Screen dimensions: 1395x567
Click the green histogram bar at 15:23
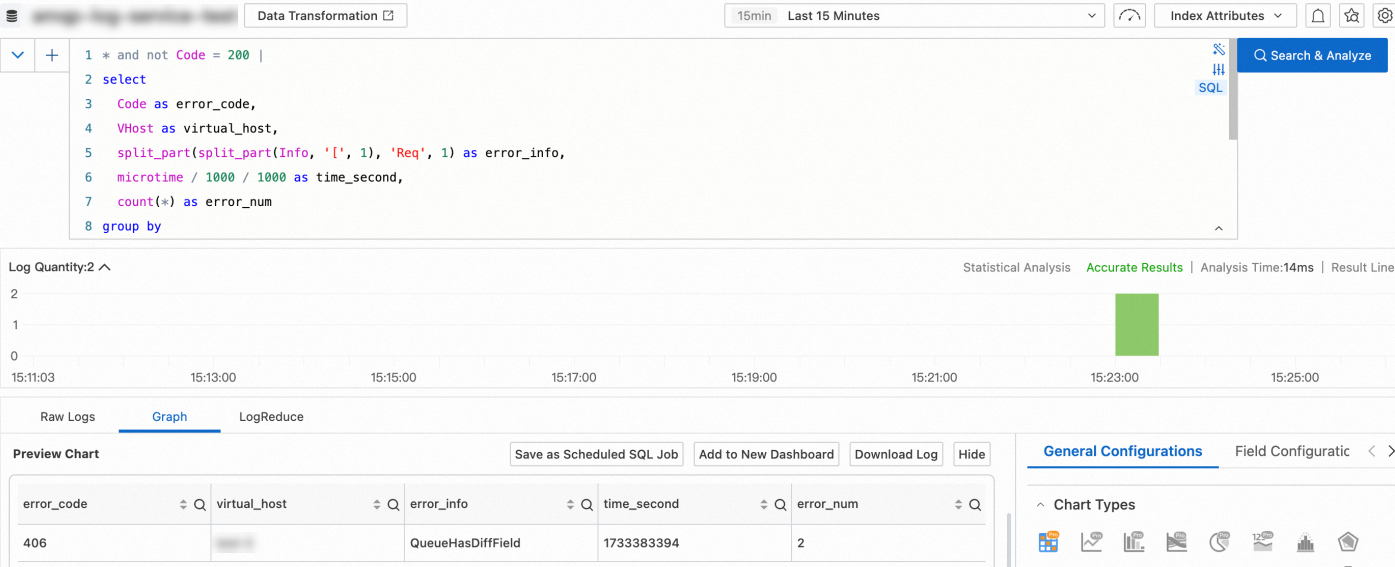click(x=1137, y=325)
